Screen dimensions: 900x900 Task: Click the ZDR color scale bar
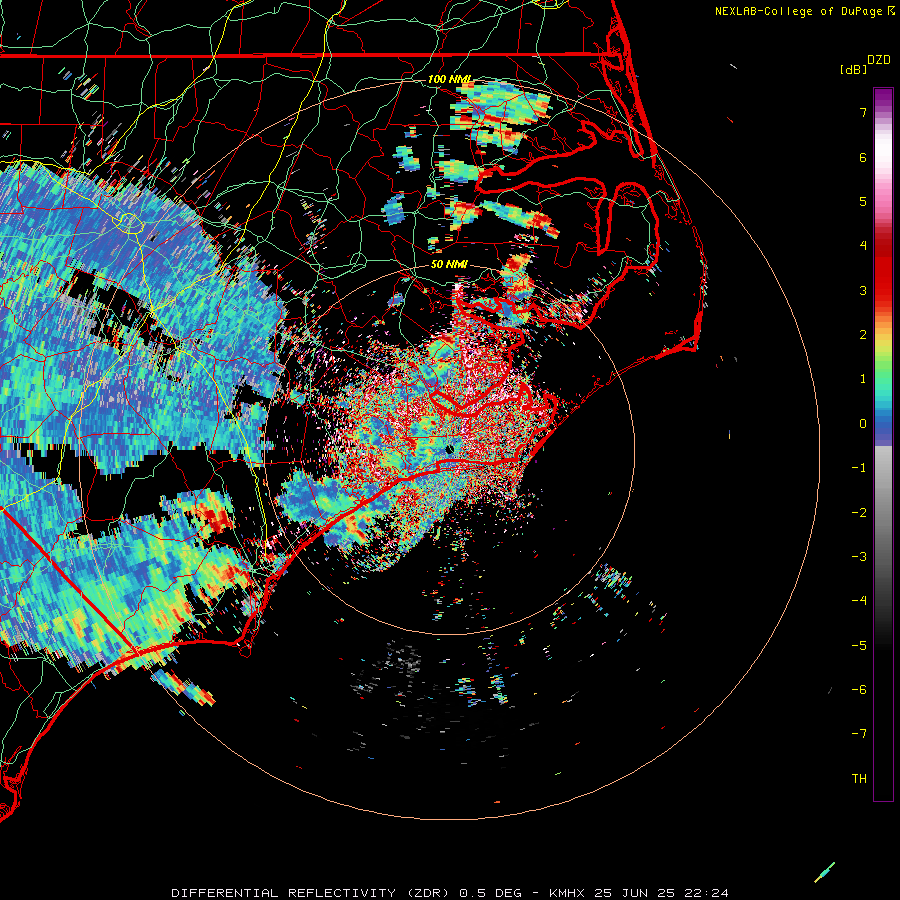pyautogui.click(x=883, y=444)
